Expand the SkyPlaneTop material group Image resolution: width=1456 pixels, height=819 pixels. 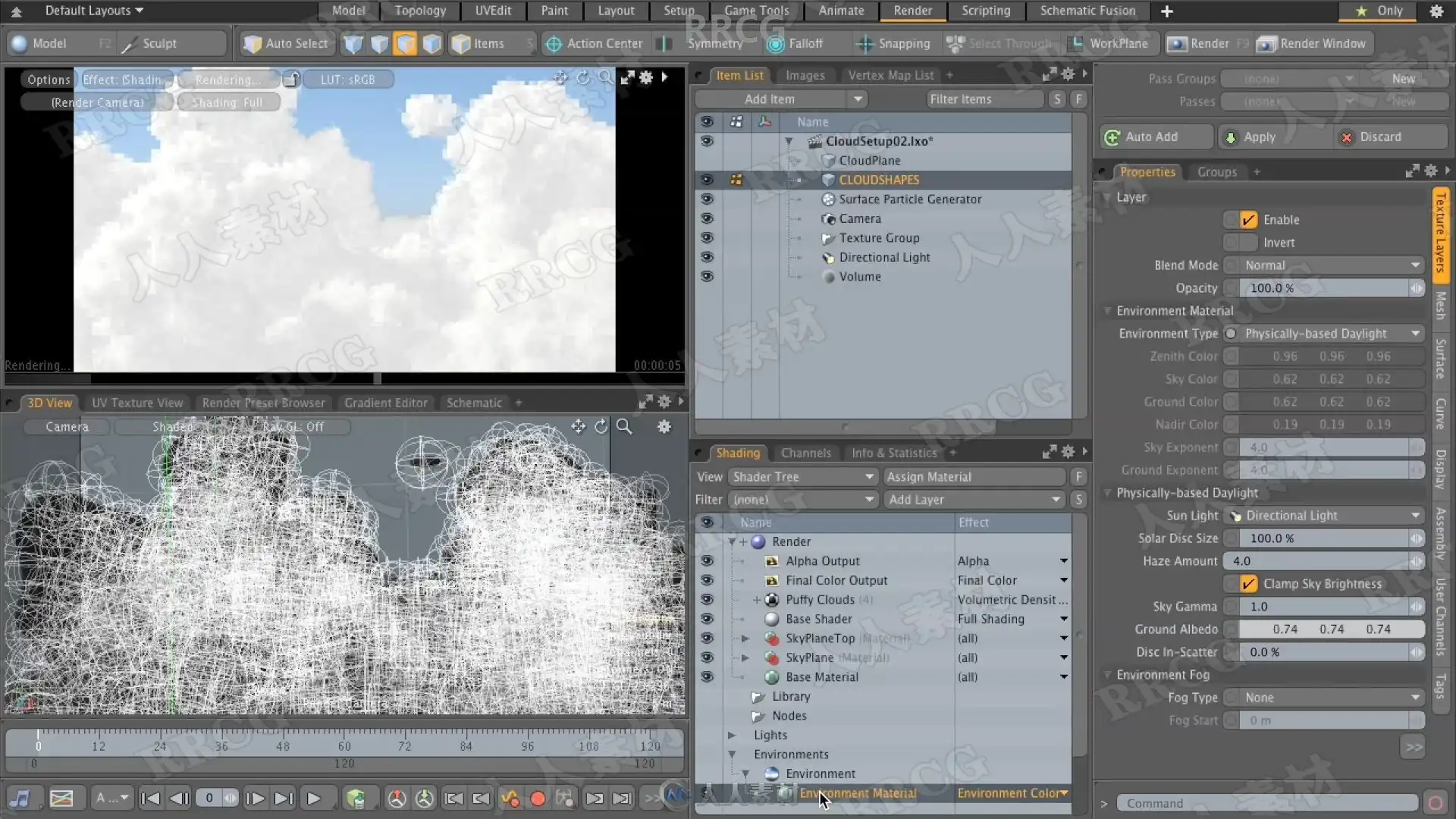[x=745, y=639]
